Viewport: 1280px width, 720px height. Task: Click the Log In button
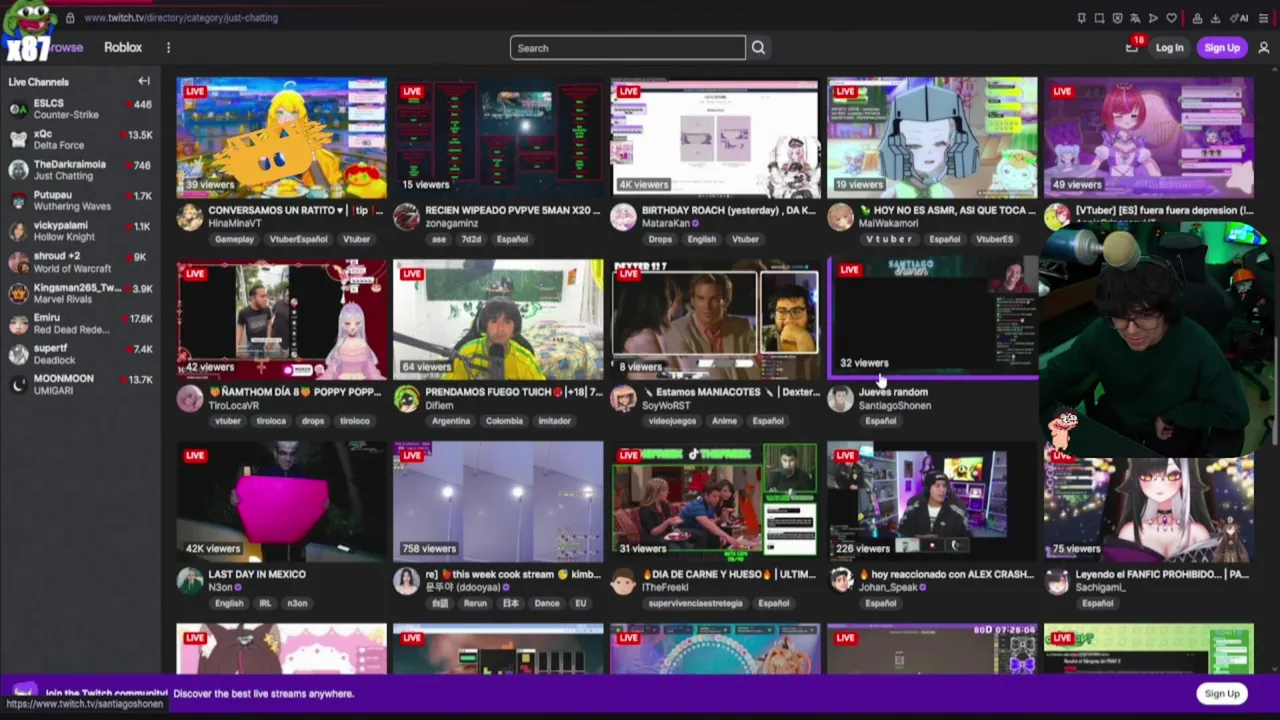[1169, 48]
